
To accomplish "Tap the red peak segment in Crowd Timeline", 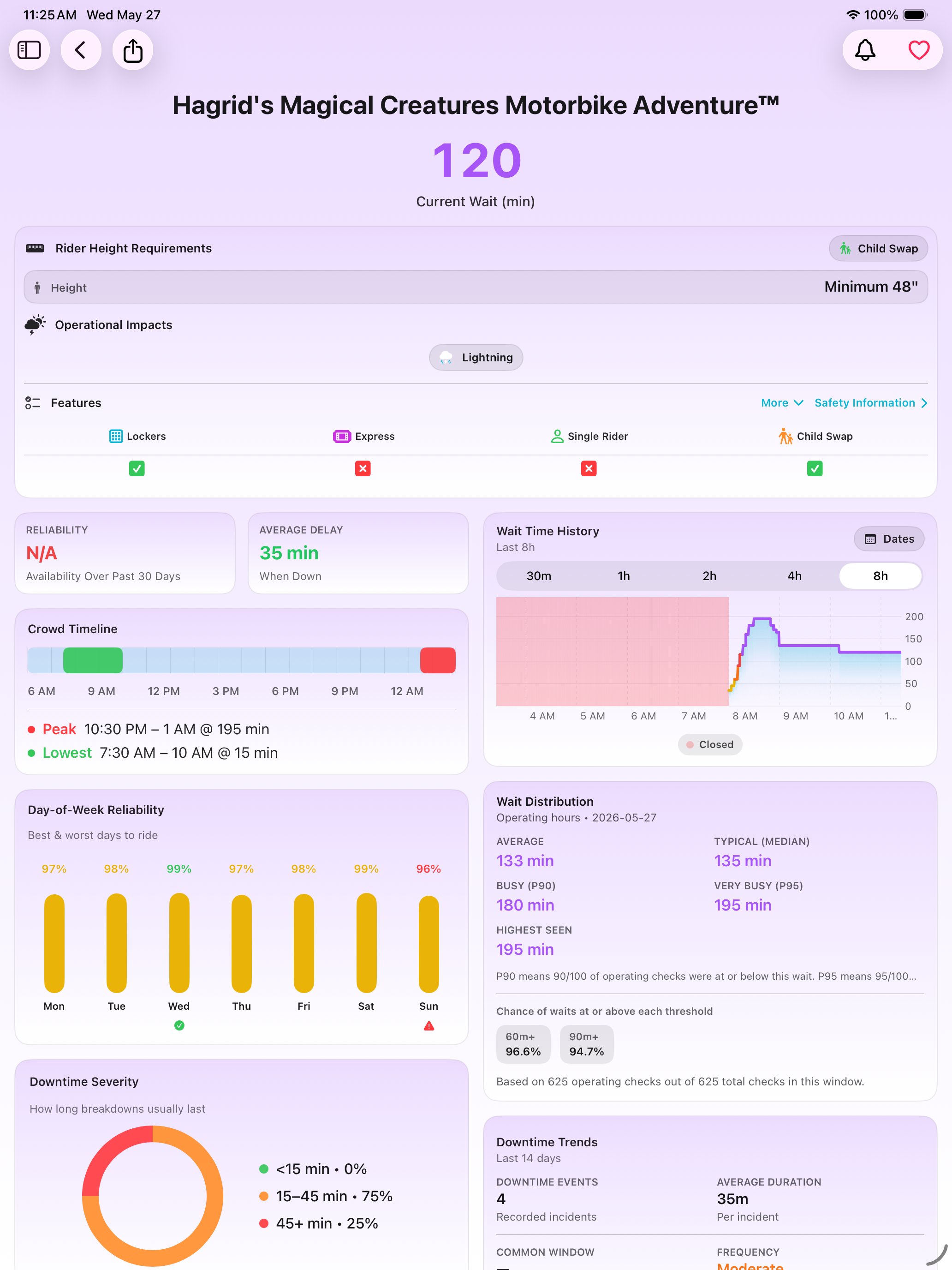I will pyautogui.click(x=438, y=660).
